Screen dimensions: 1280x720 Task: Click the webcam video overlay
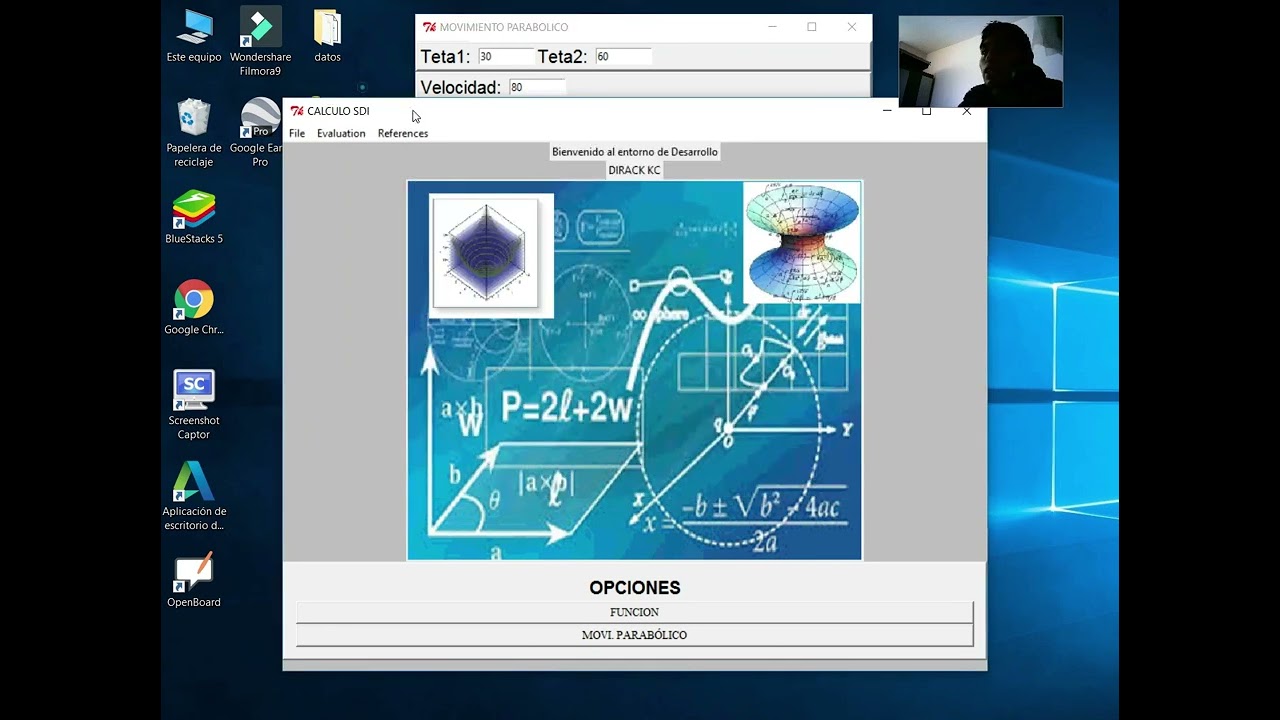tap(980, 61)
